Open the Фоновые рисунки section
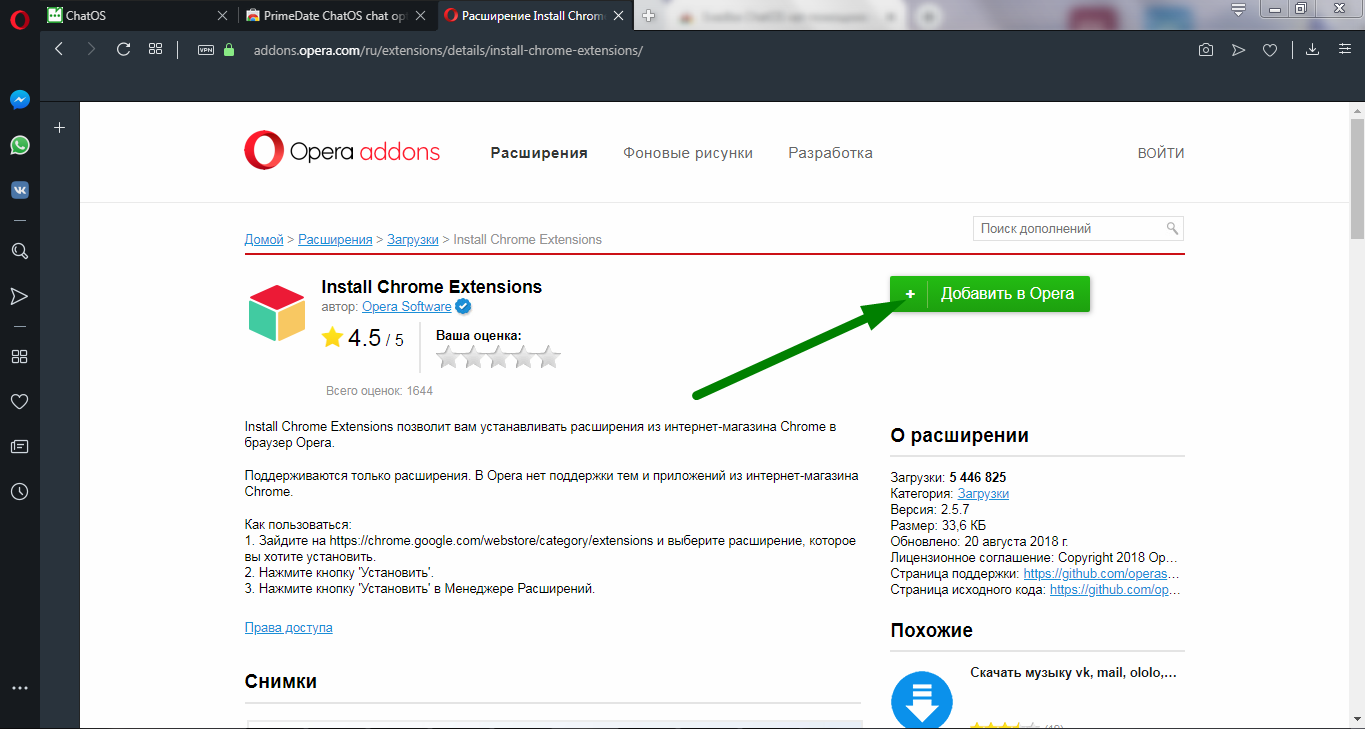The height and width of the screenshot is (729, 1365). (688, 153)
